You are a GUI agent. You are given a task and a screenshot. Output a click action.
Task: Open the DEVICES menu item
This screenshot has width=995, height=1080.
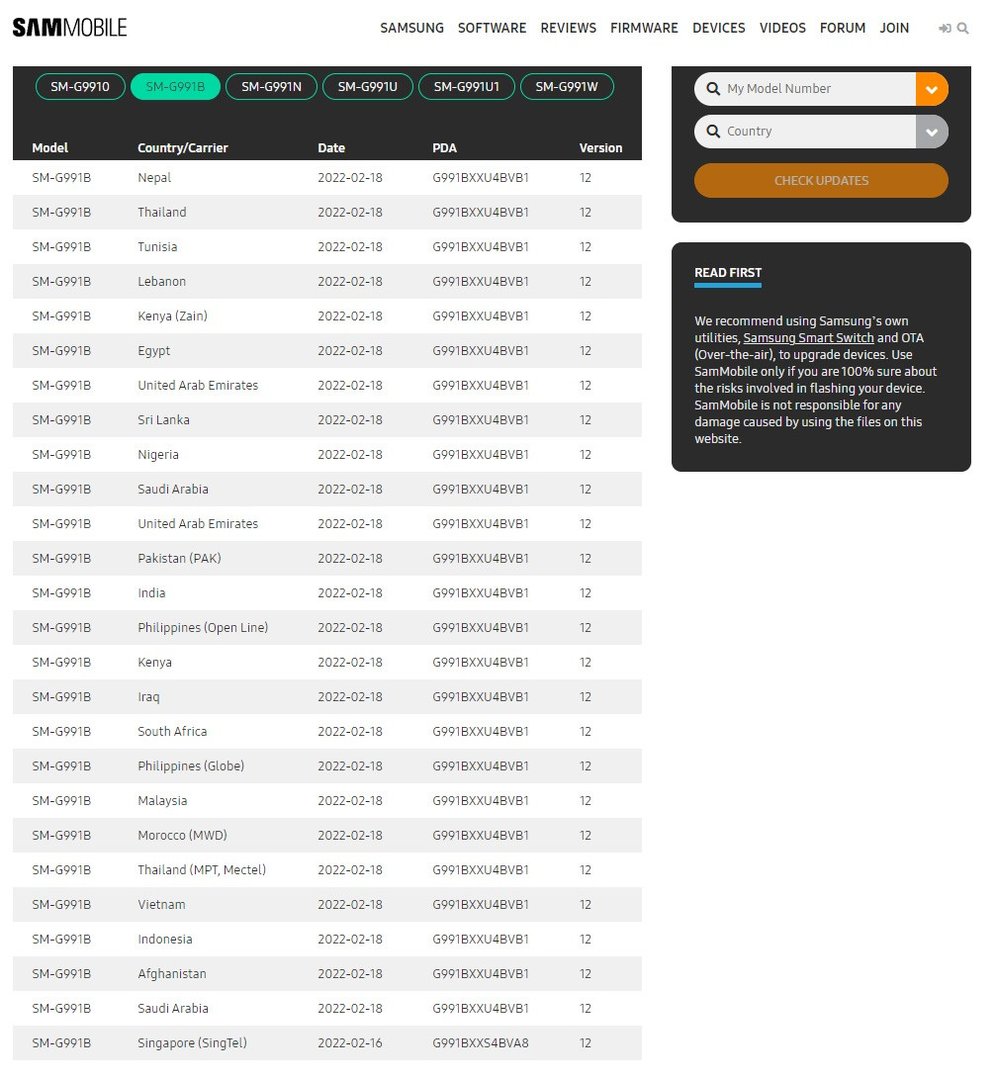pyautogui.click(x=718, y=28)
